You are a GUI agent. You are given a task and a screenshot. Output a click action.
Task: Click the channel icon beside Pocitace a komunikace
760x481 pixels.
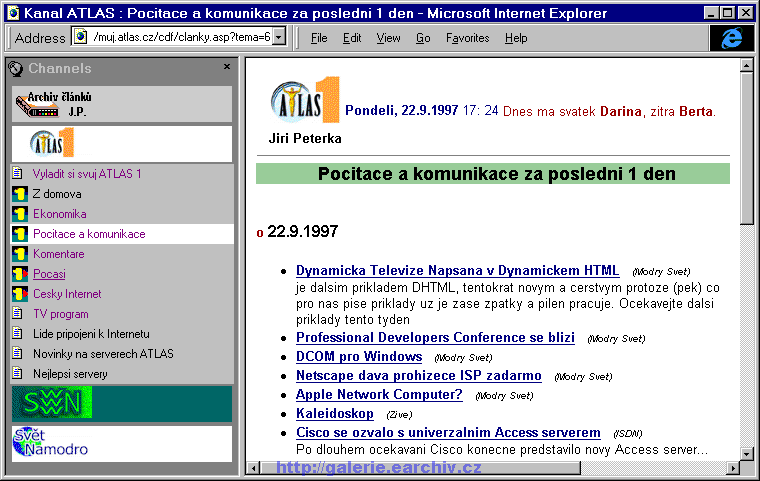coord(19,234)
